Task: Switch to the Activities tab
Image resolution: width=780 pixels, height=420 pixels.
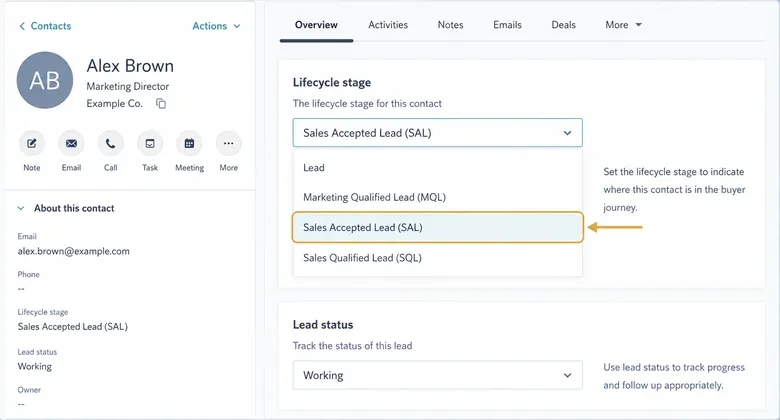Action: 388,25
